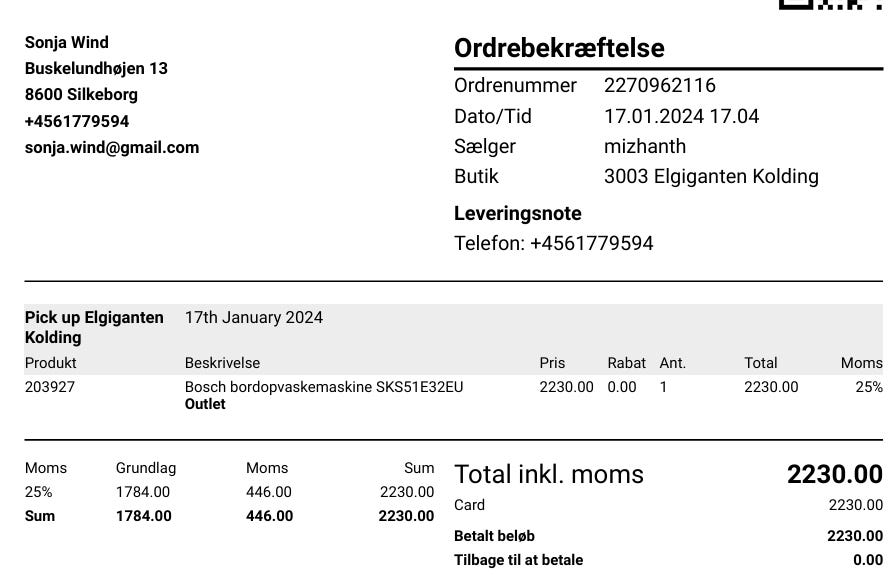Select product number 203927
The width and height of the screenshot is (889, 581).
point(50,387)
